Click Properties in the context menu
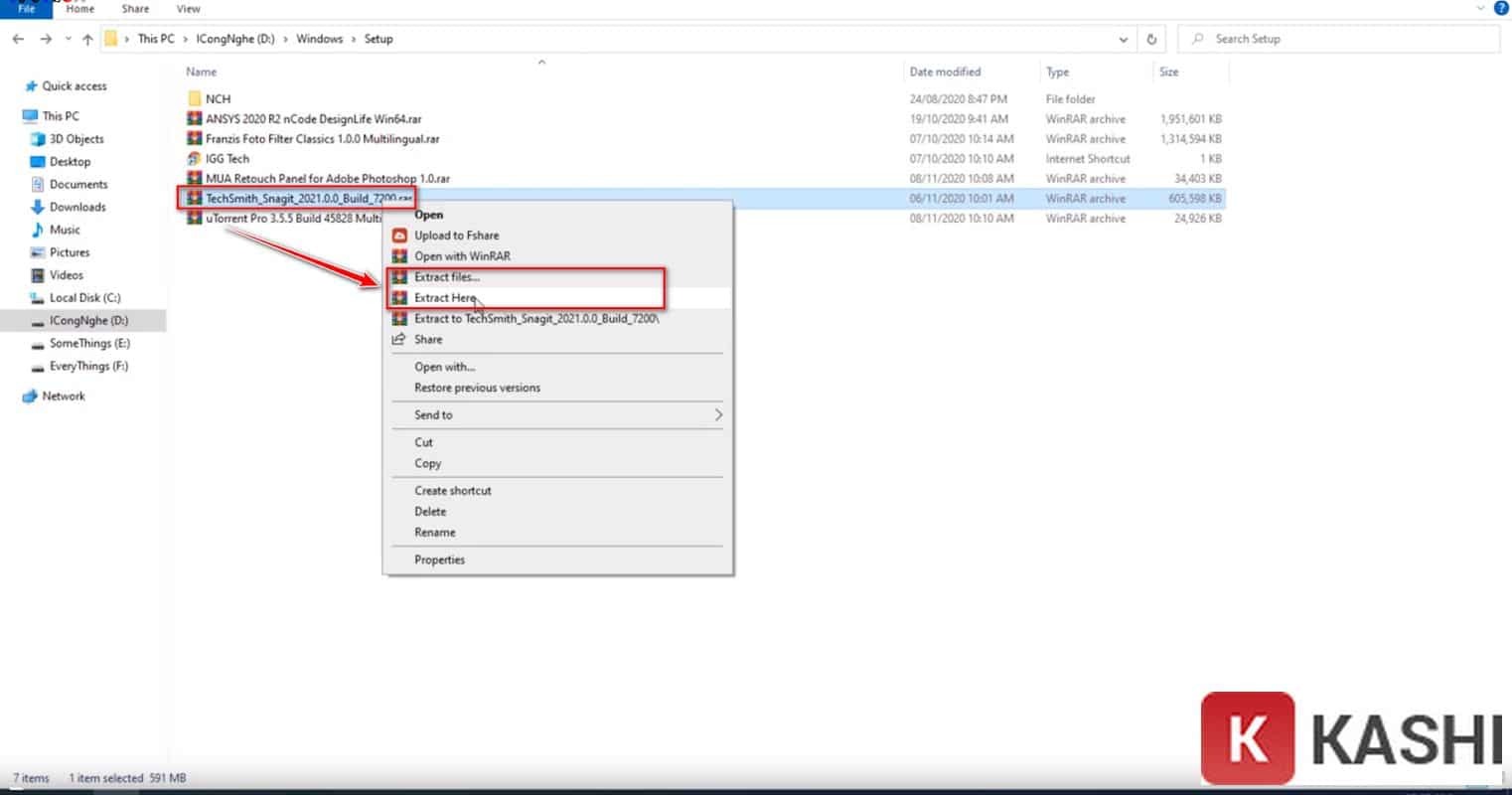This screenshot has height=795, width=1512. click(x=439, y=559)
